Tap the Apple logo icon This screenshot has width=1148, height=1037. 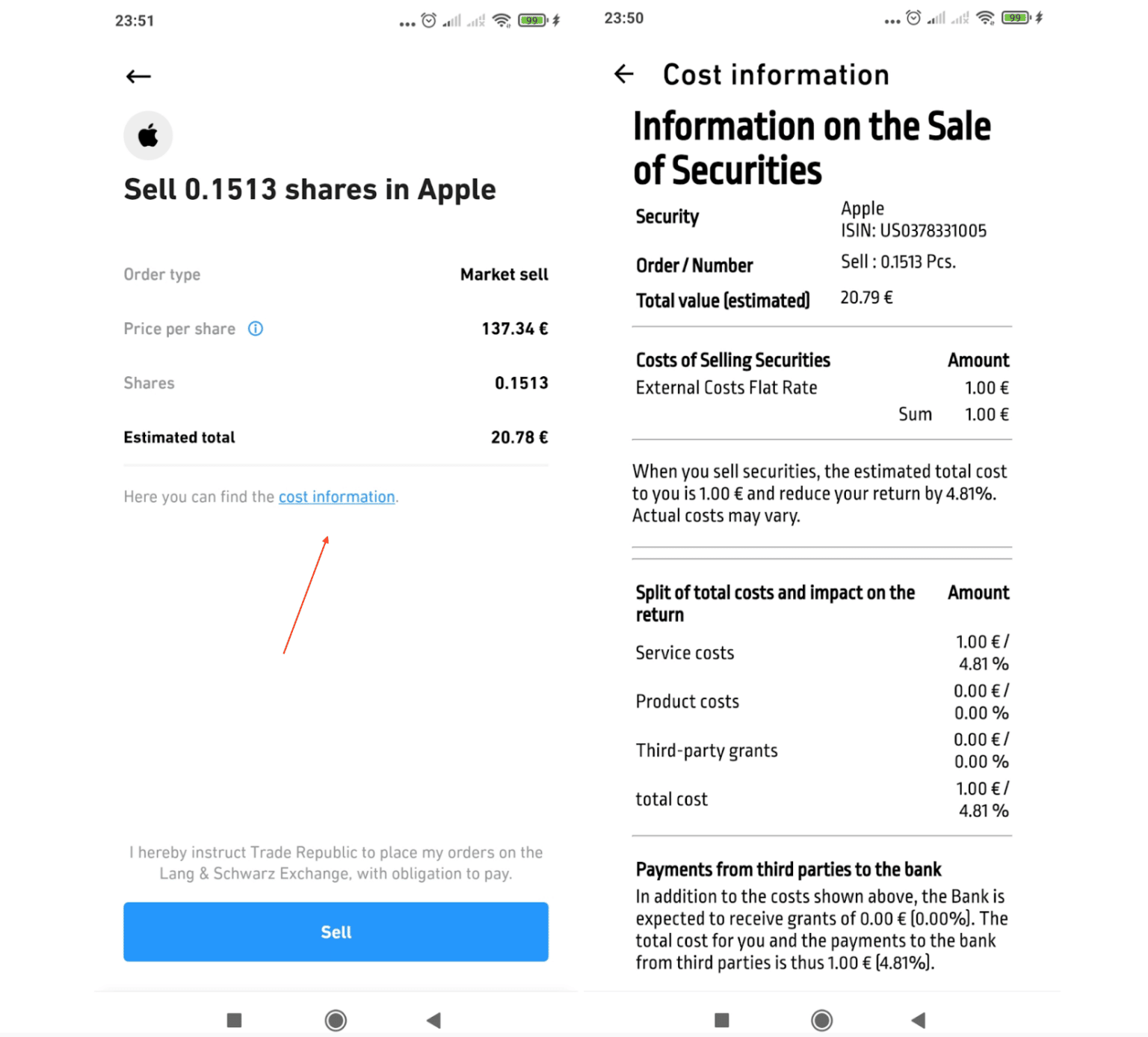pos(148,136)
